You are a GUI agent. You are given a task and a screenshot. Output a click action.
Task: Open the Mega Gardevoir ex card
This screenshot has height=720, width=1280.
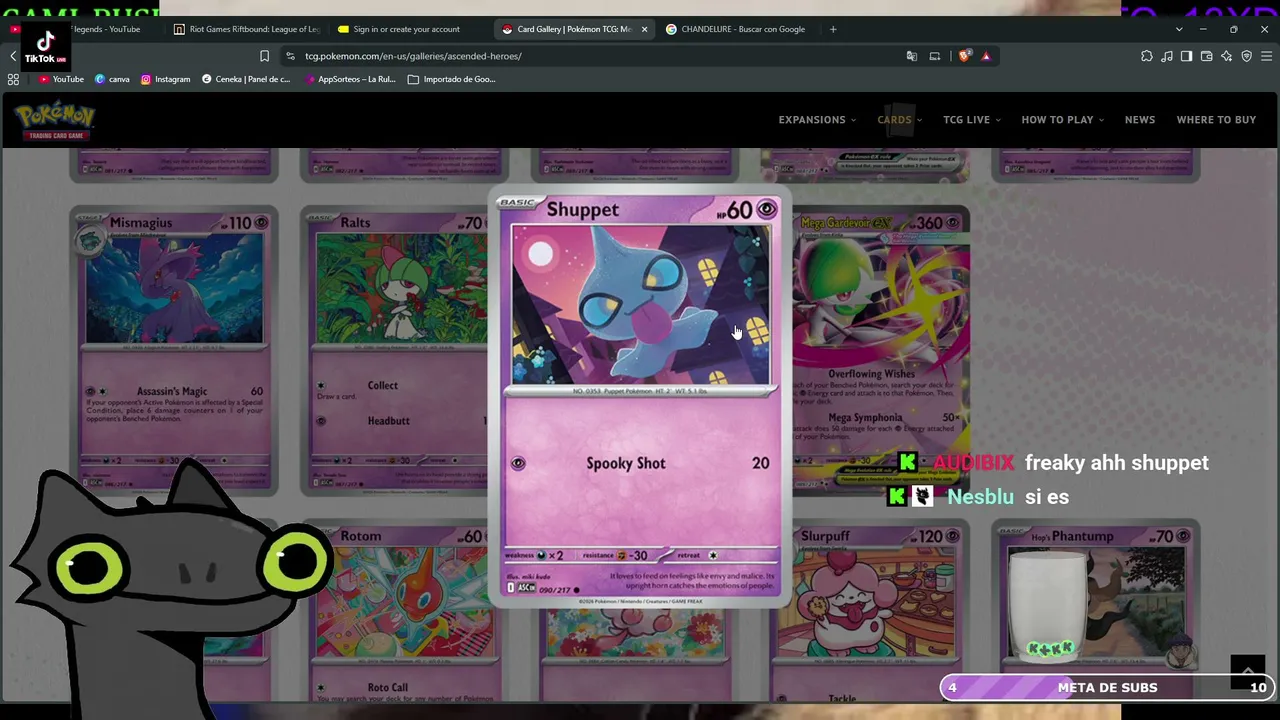880,350
